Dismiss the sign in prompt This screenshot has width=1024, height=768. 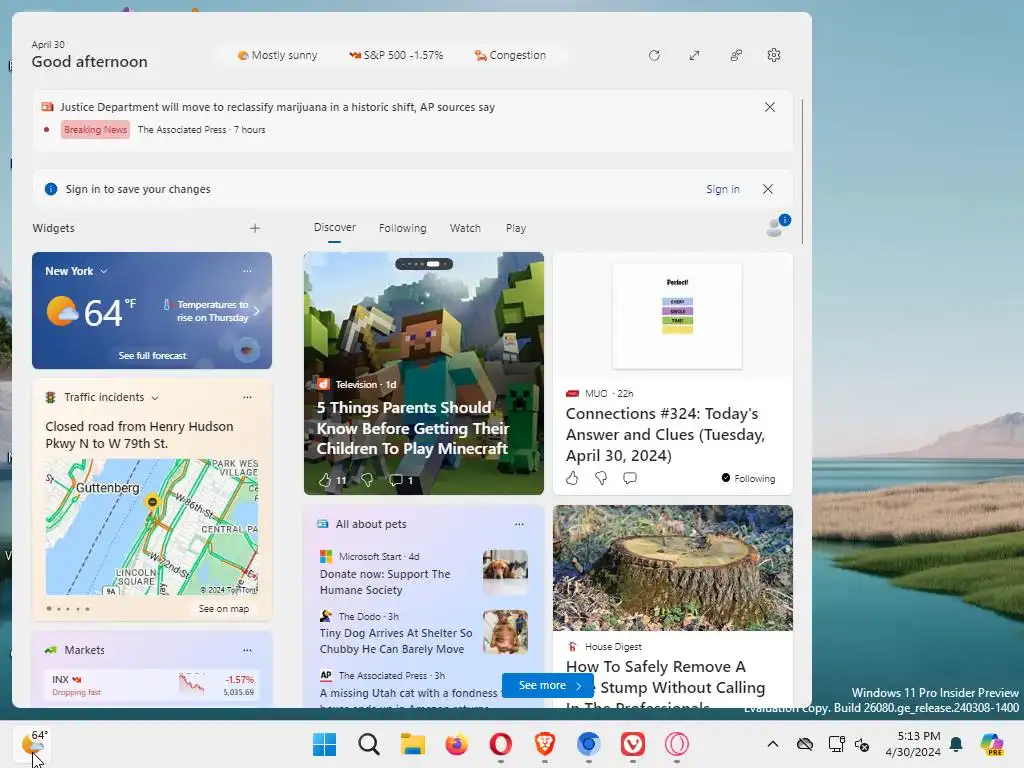point(768,189)
